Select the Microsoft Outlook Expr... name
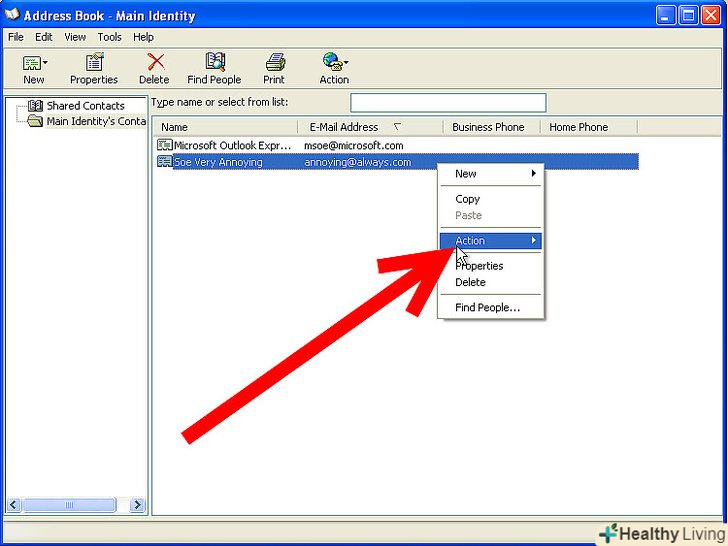The height and width of the screenshot is (546, 728). 233,145
